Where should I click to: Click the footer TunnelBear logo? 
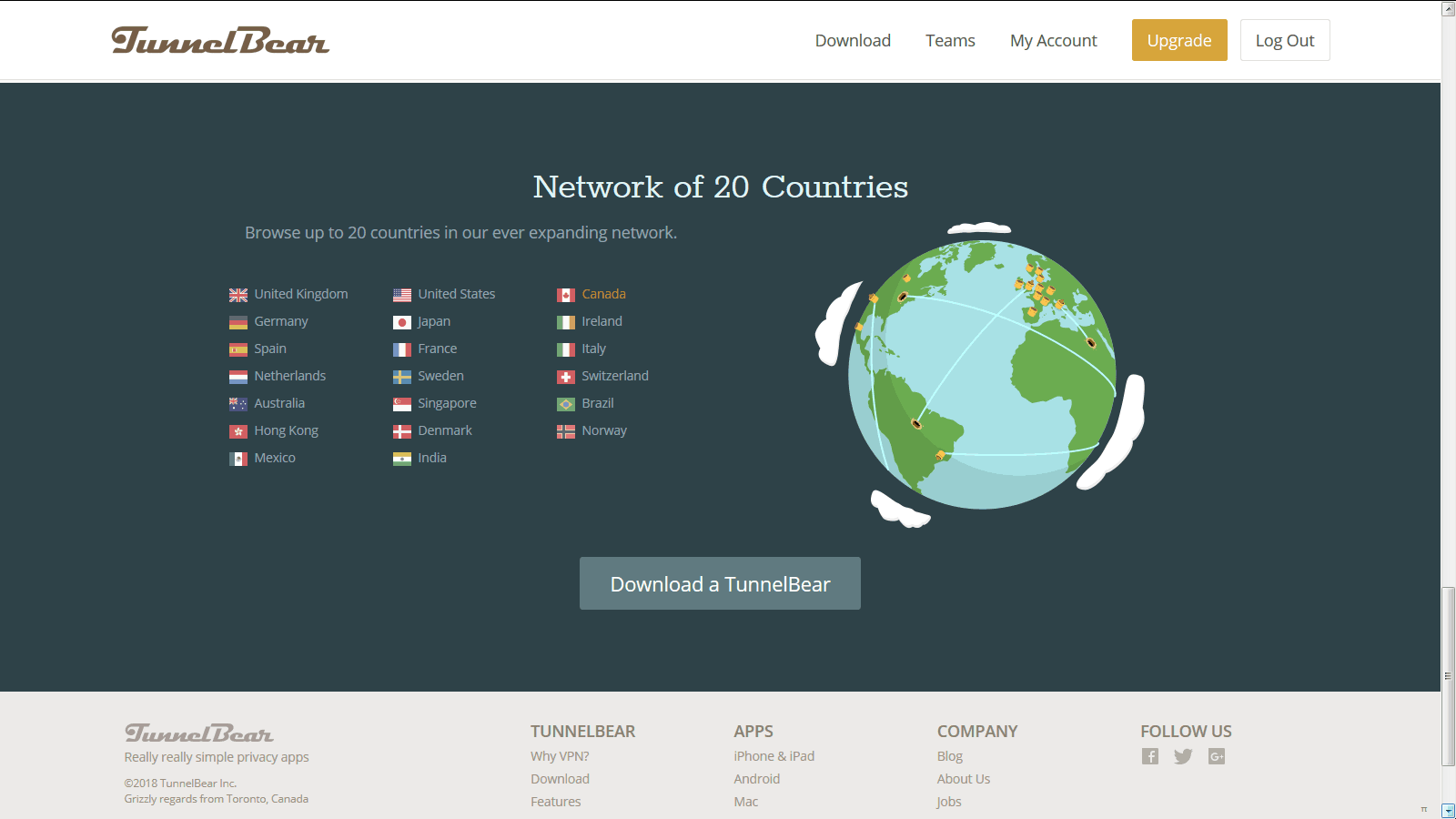(x=199, y=733)
